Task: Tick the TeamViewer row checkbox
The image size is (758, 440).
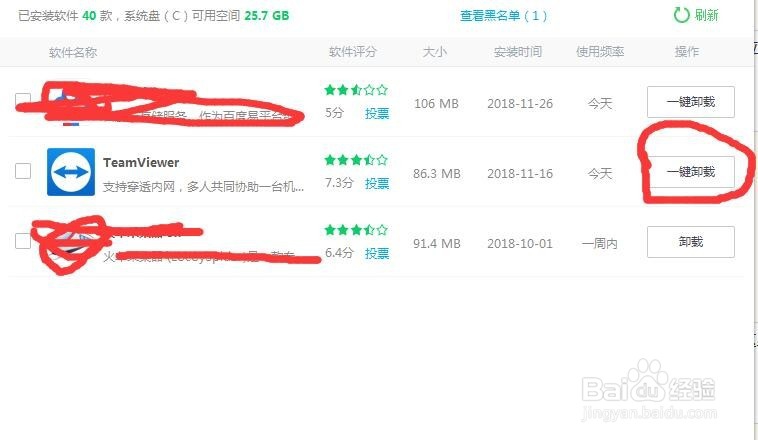Action: coord(23,171)
